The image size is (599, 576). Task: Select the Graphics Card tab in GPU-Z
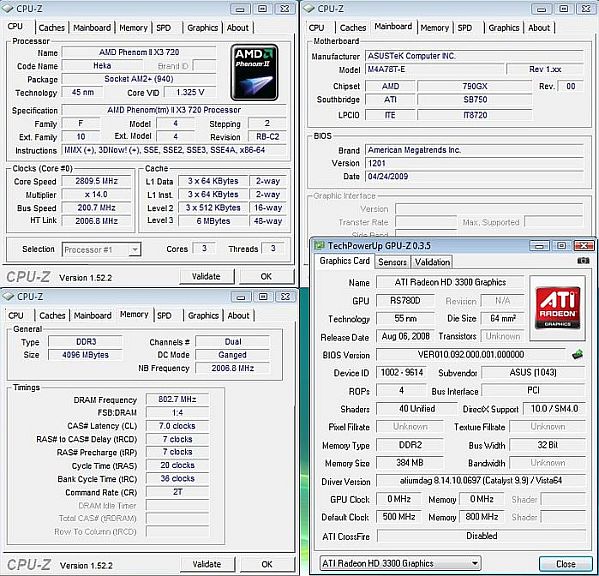tap(344, 261)
